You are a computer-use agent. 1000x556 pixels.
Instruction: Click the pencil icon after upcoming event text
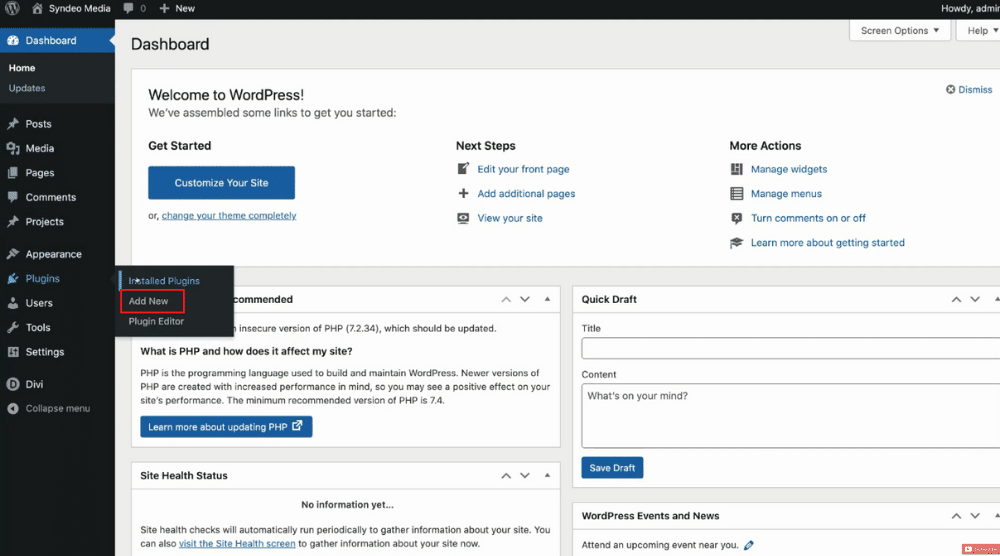(749, 545)
